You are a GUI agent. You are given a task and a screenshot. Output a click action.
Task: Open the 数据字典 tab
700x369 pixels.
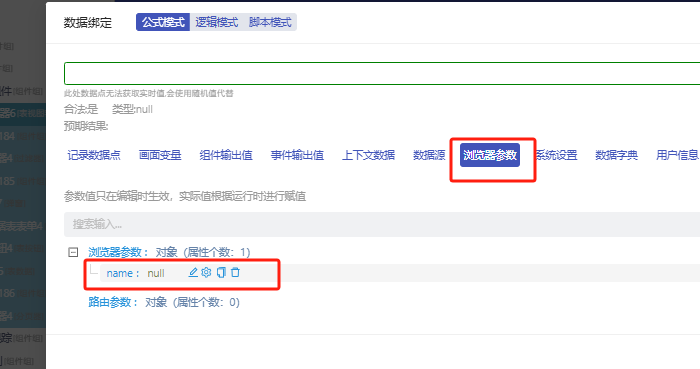click(x=616, y=155)
